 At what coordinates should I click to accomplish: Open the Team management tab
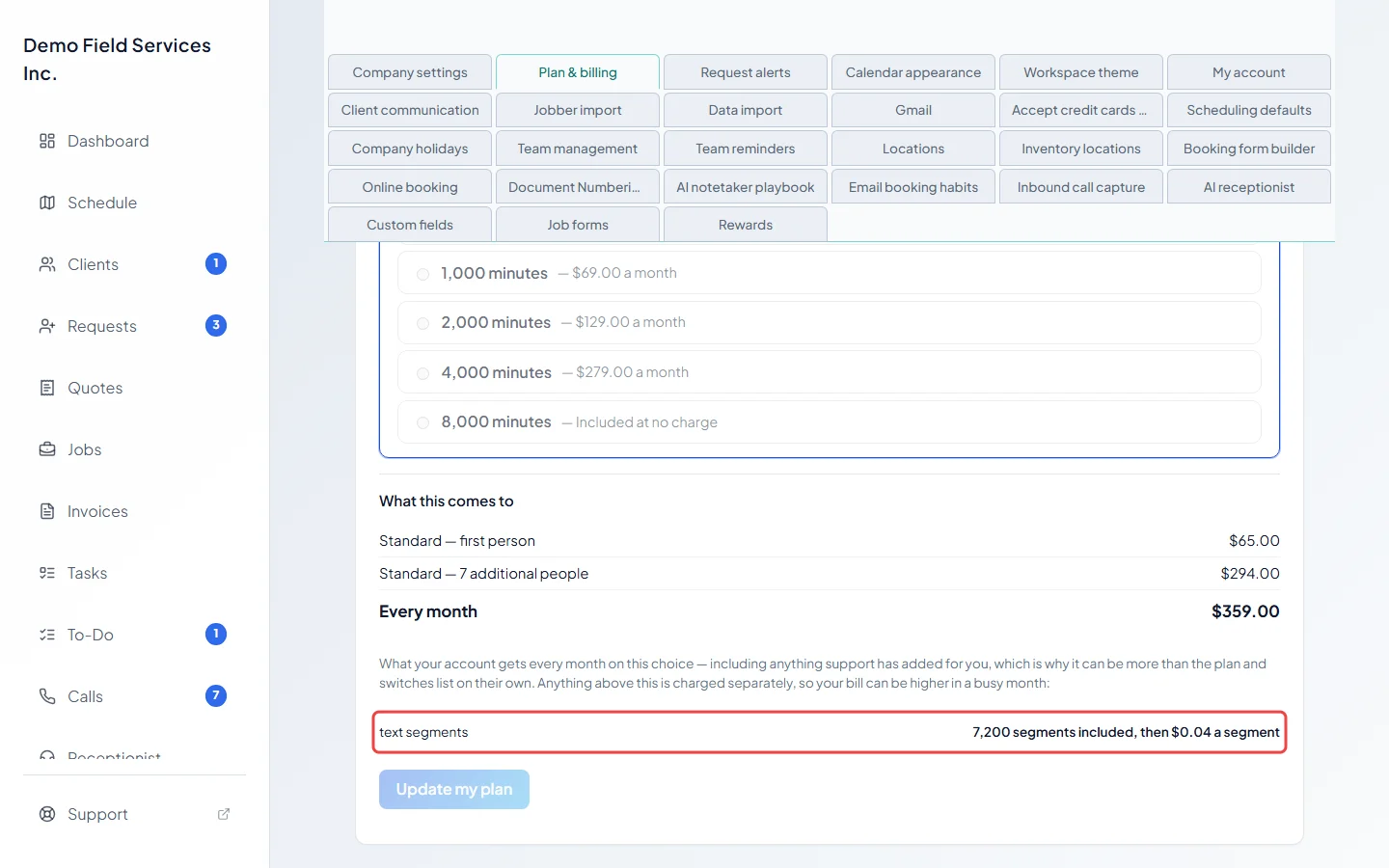(578, 149)
